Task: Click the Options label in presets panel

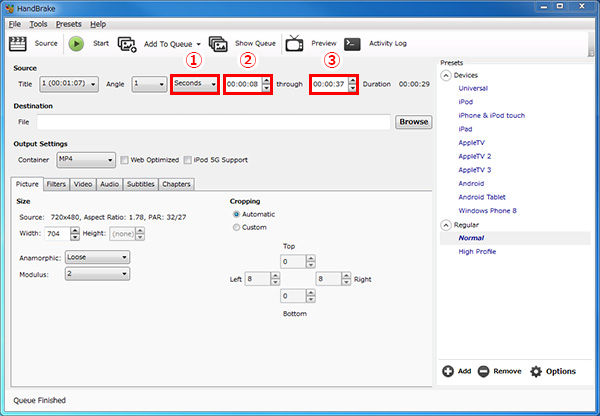Action: 561,371
